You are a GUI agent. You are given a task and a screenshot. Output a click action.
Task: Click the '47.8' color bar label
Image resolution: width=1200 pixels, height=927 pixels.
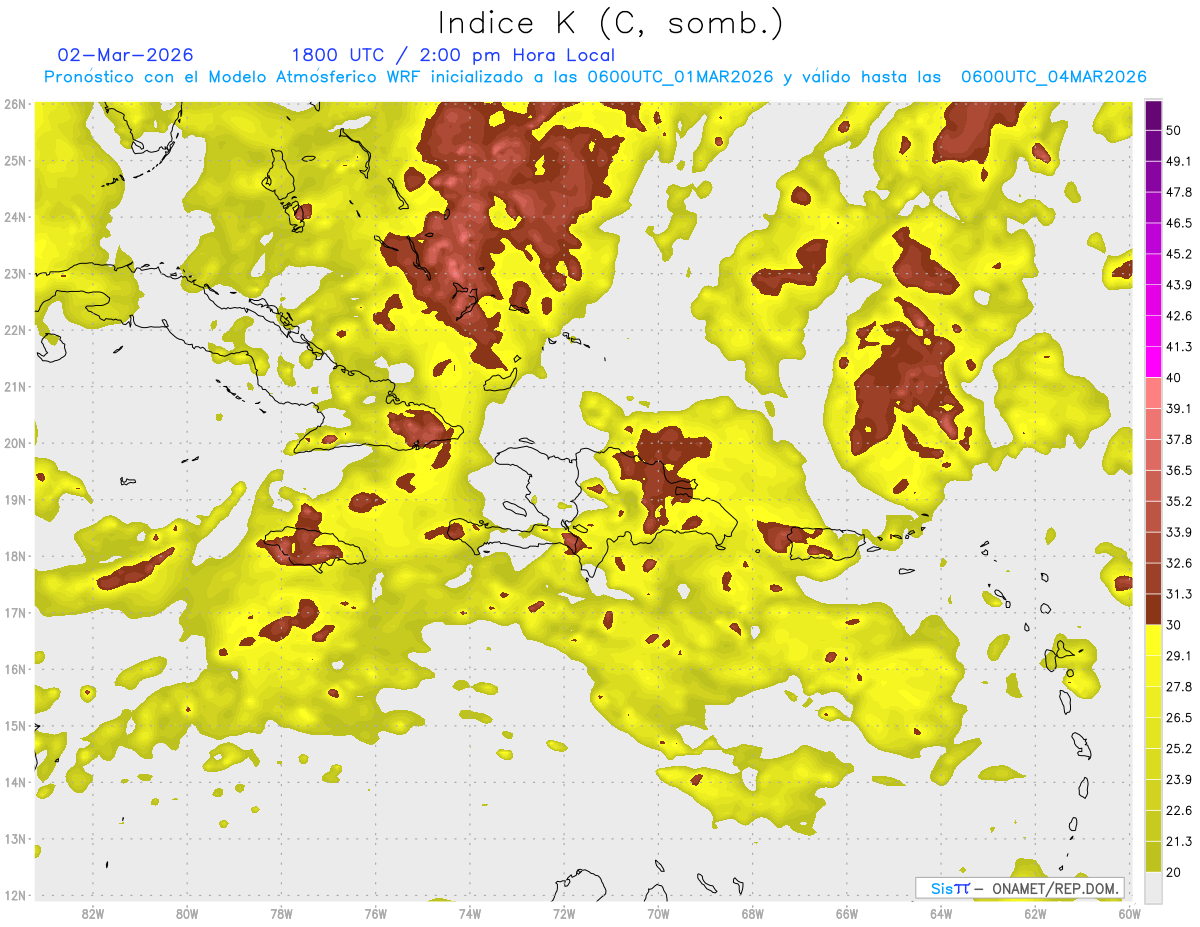pyautogui.click(x=1178, y=192)
